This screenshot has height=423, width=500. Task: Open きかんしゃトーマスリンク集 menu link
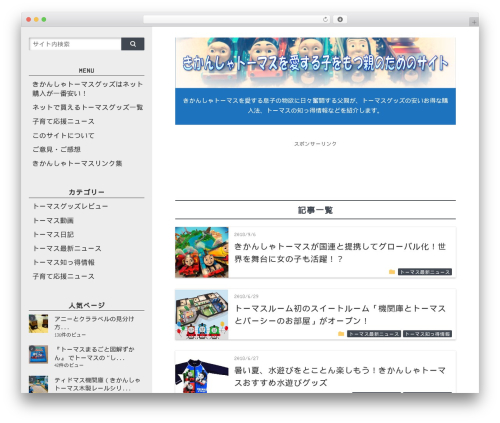[x=77, y=163]
